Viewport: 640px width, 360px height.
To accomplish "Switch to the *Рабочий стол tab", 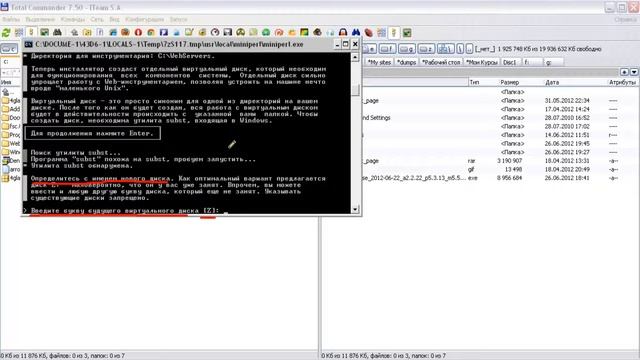I will (x=441, y=62).
